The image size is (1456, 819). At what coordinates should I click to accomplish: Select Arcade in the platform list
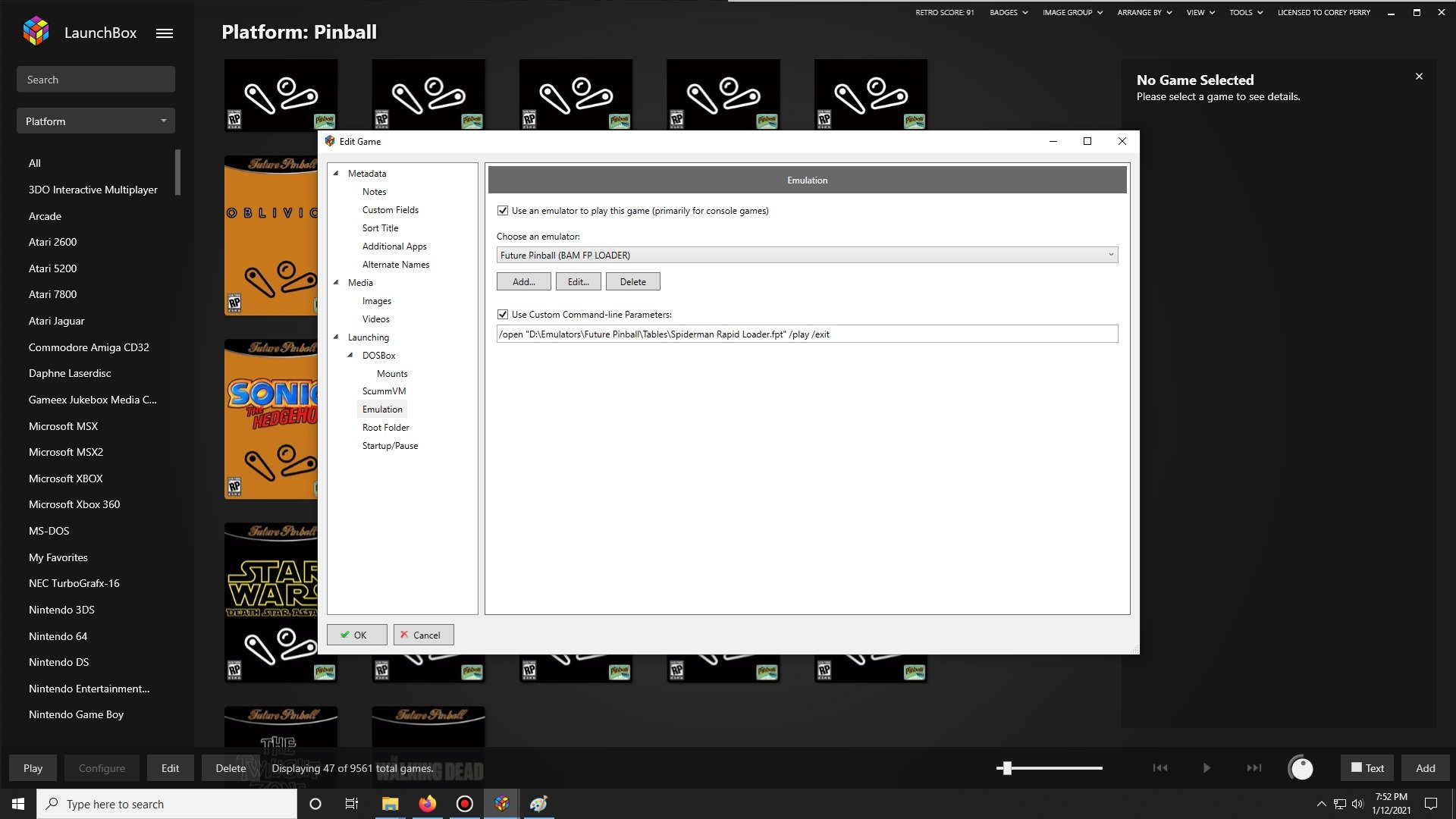pyautogui.click(x=45, y=216)
